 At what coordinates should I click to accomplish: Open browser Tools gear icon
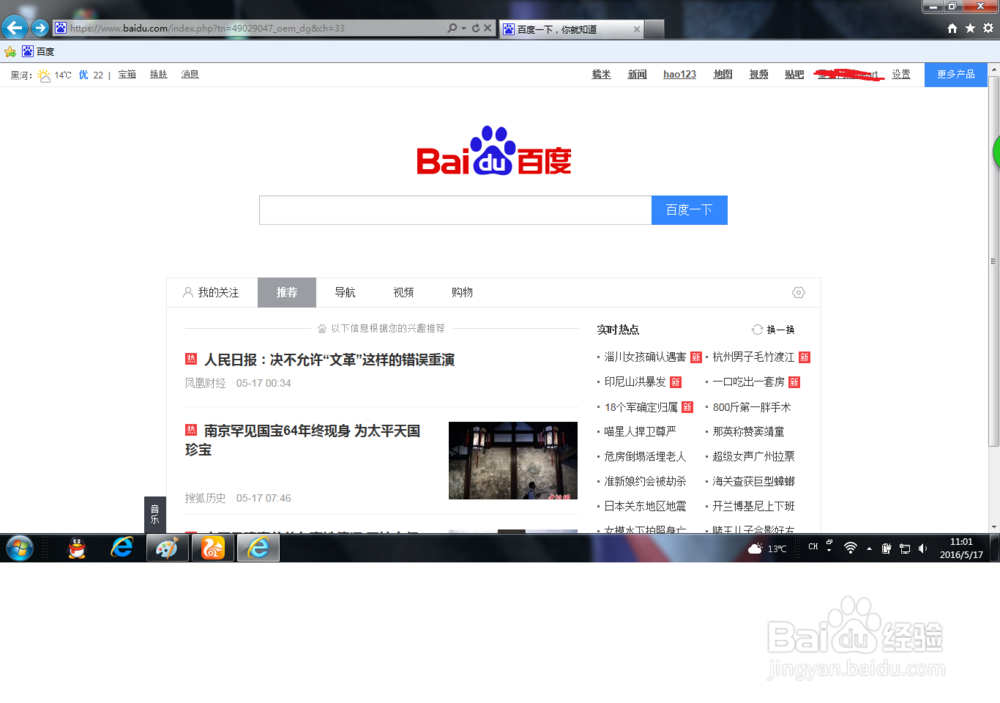(x=988, y=28)
